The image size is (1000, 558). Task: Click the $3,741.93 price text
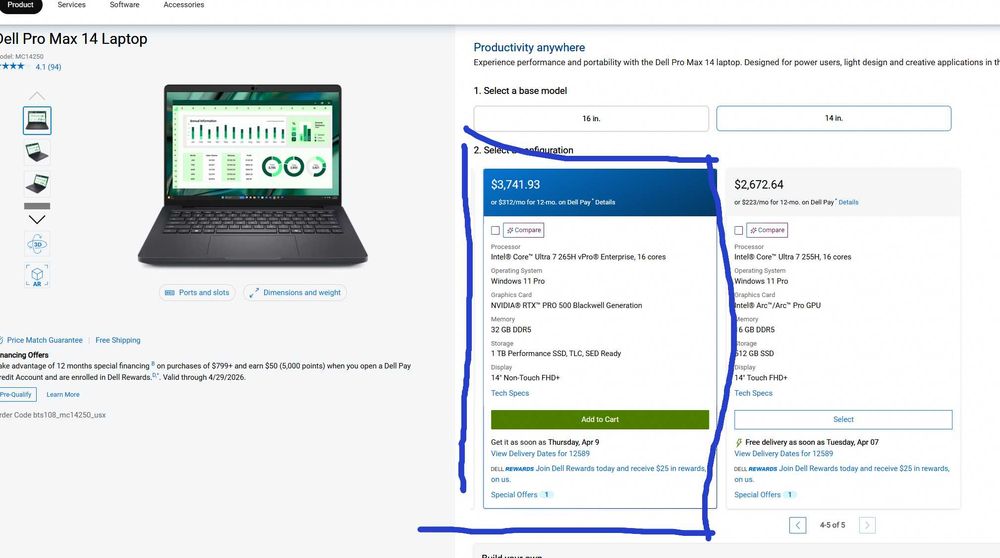515,185
